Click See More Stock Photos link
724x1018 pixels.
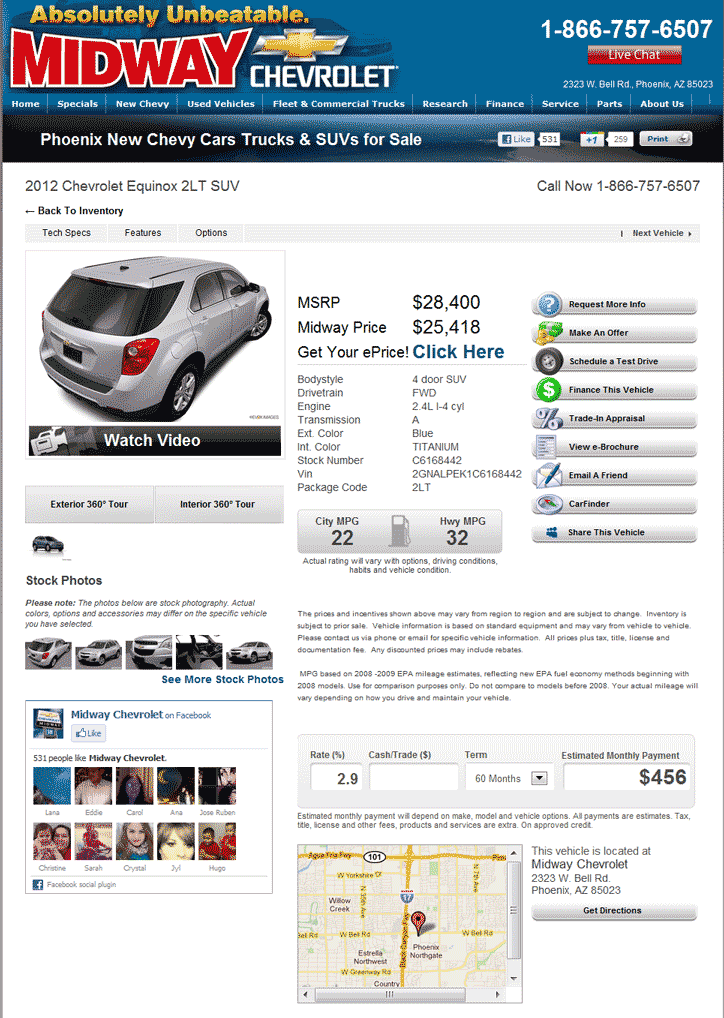coord(222,679)
